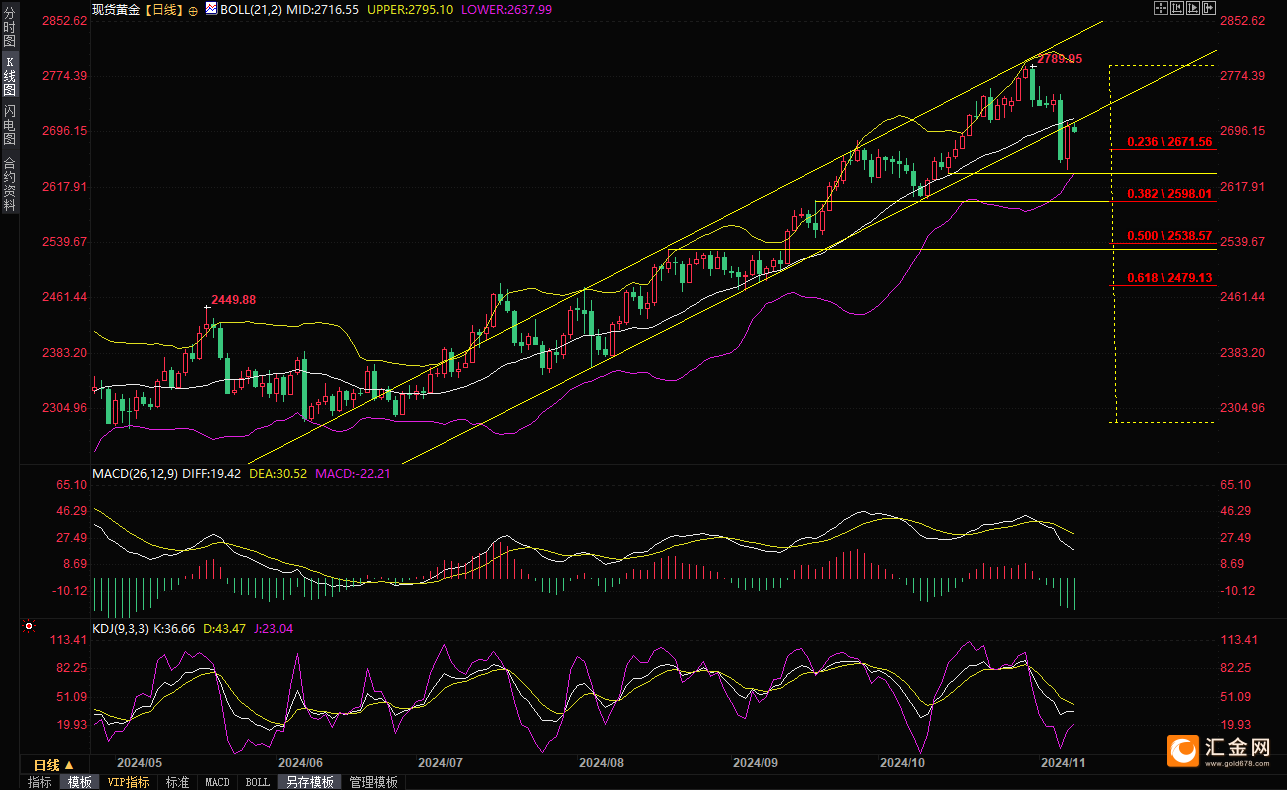This screenshot has width=1287, height=790.
Task: Click the D:43.47 value
Action: [x=225, y=628]
